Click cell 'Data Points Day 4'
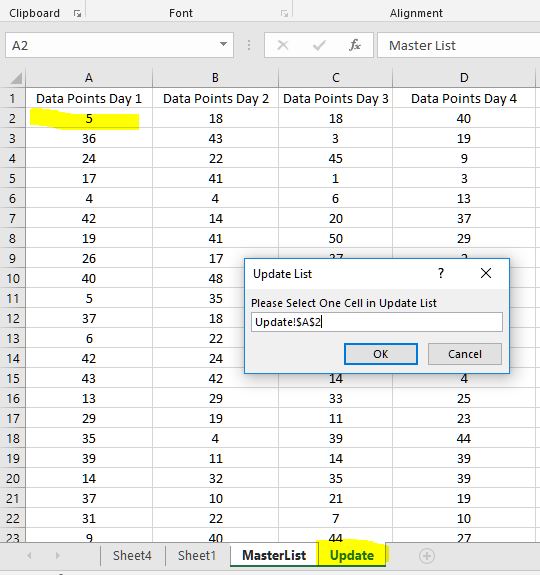 [464, 98]
